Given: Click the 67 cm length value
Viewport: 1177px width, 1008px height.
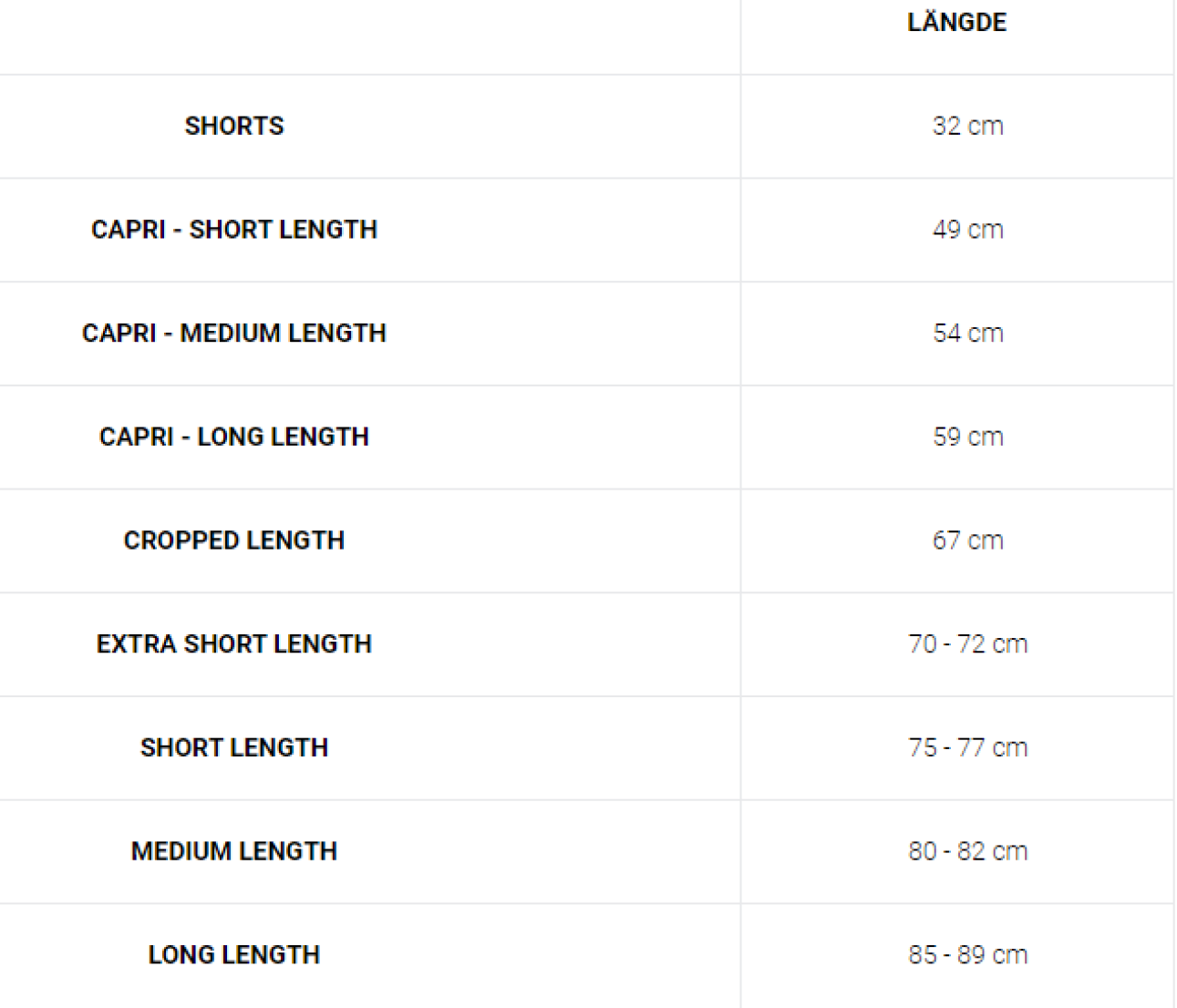Looking at the screenshot, I should point(967,540).
